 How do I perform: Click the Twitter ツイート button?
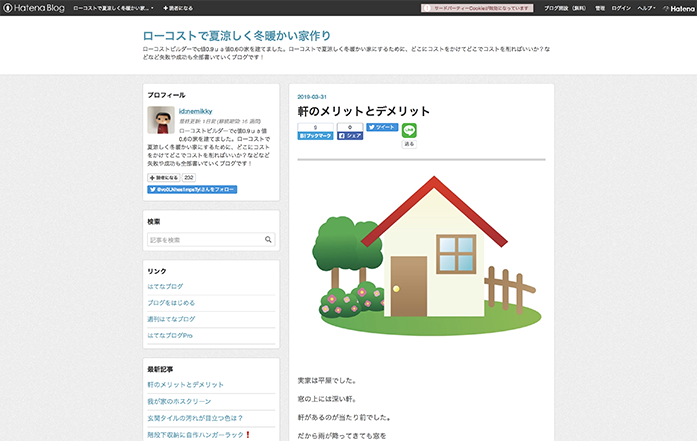click(x=382, y=127)
